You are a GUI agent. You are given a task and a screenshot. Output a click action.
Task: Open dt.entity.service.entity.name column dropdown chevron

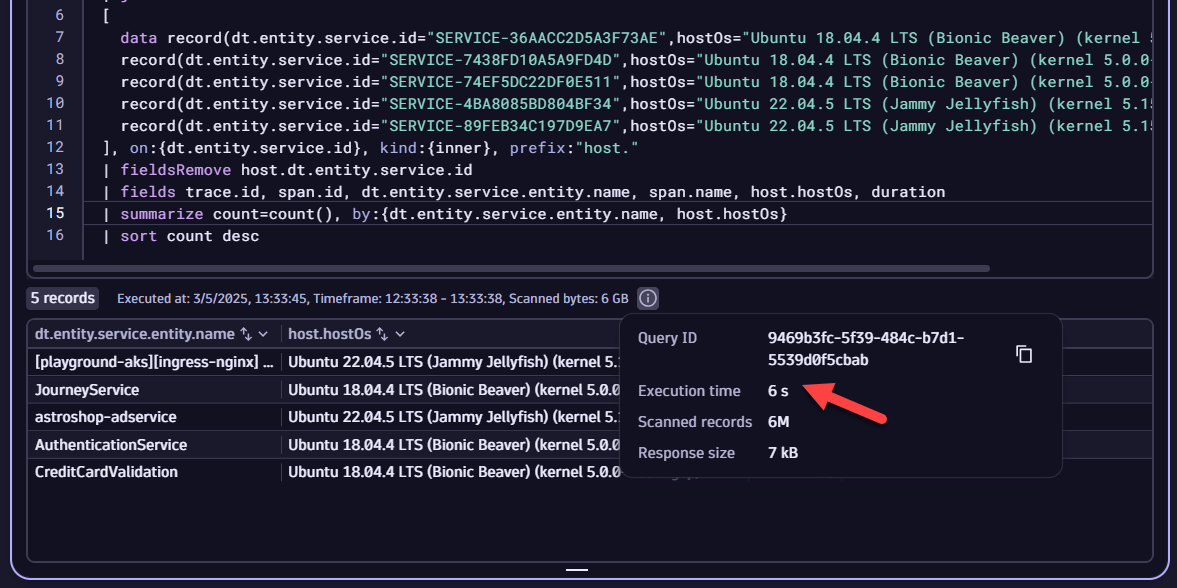tap(263, 333)
